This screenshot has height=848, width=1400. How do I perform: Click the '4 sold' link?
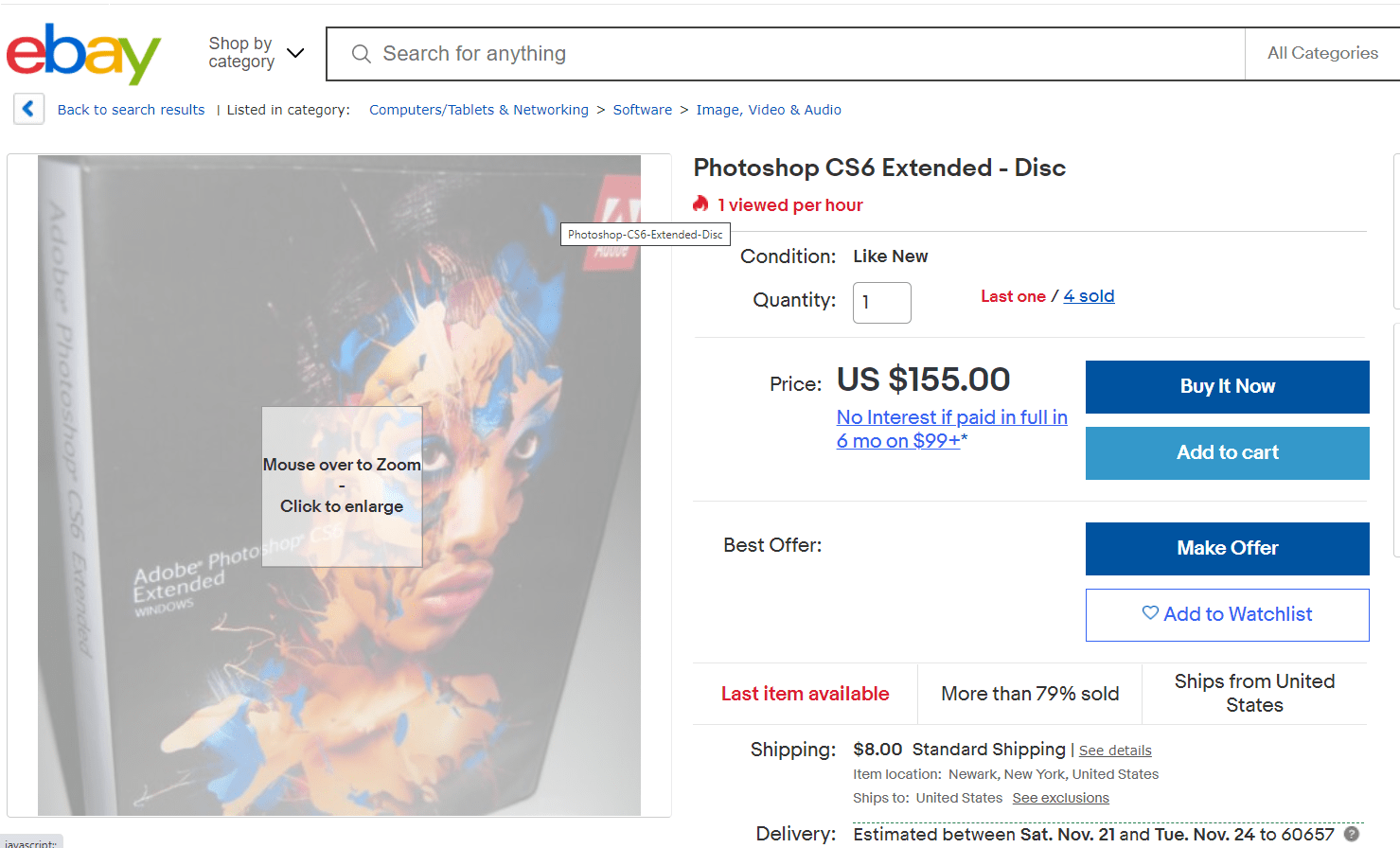(x=1089, y=295)
